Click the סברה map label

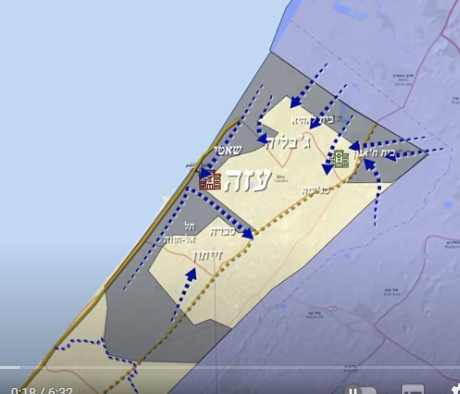click(222, 231)
